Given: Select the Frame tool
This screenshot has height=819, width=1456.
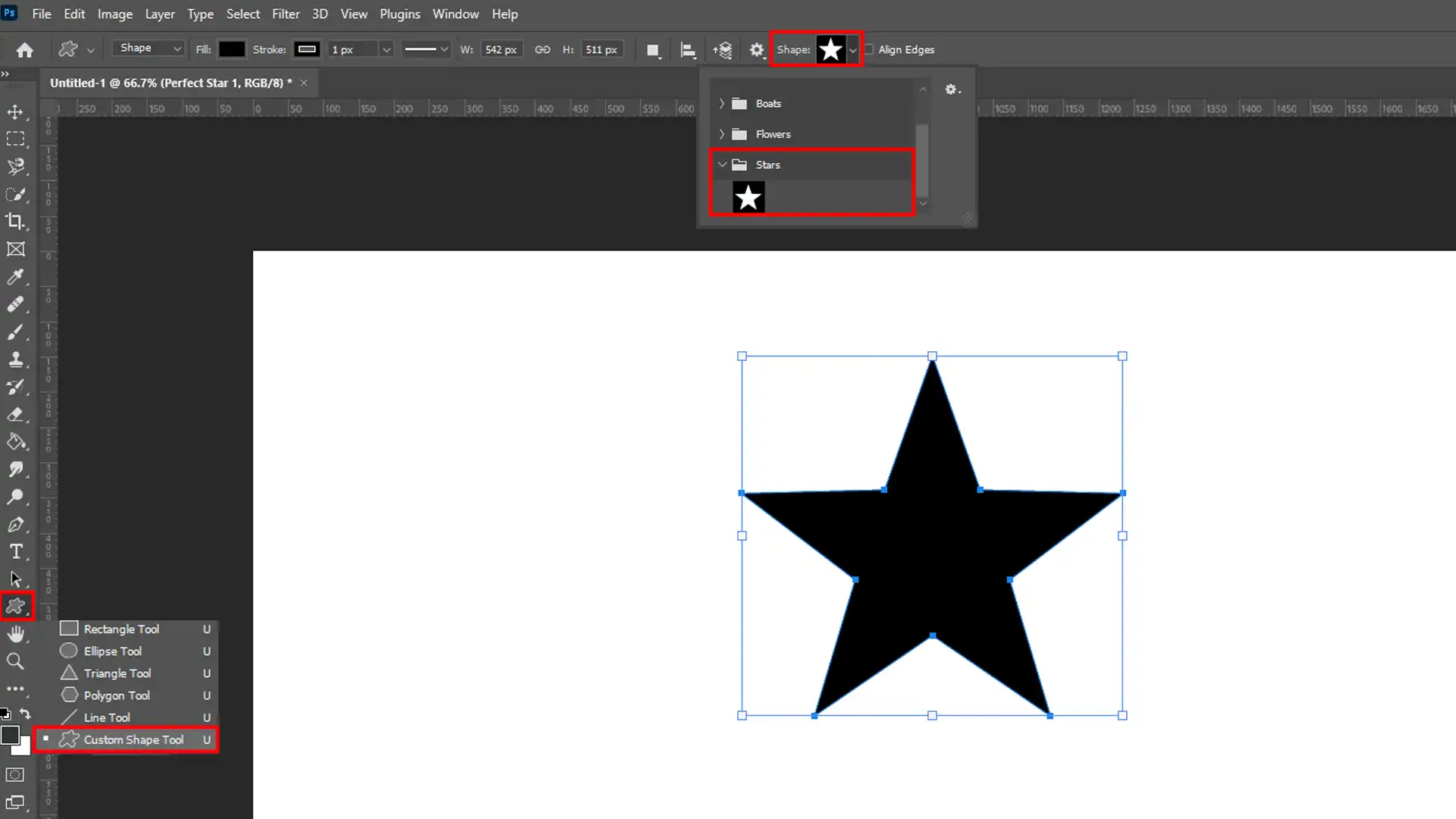Looking at the screenshot, I should click(x=15, y=249).
